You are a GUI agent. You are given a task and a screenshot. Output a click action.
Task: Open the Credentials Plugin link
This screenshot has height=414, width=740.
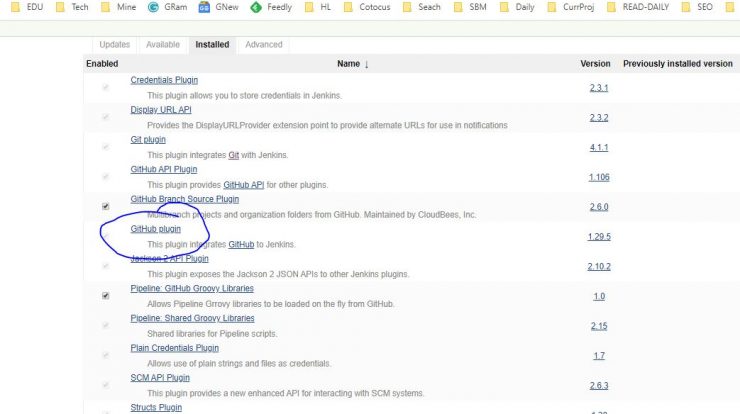click(x=164, y=80)
